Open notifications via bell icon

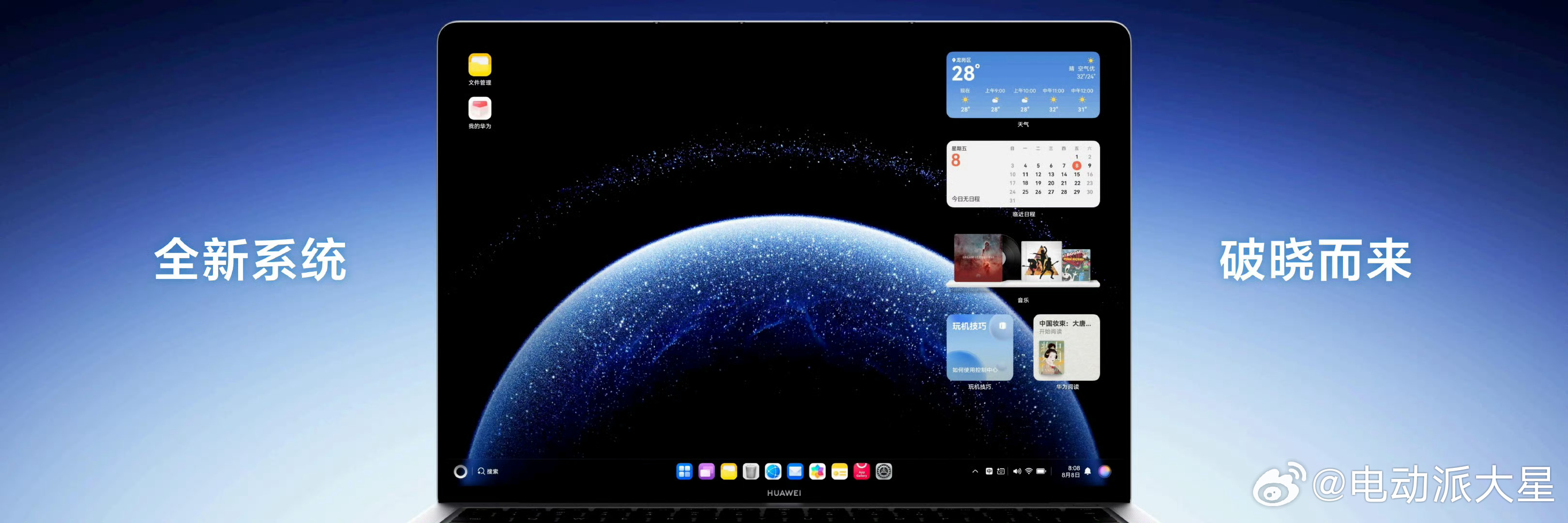pos(1088,471)
